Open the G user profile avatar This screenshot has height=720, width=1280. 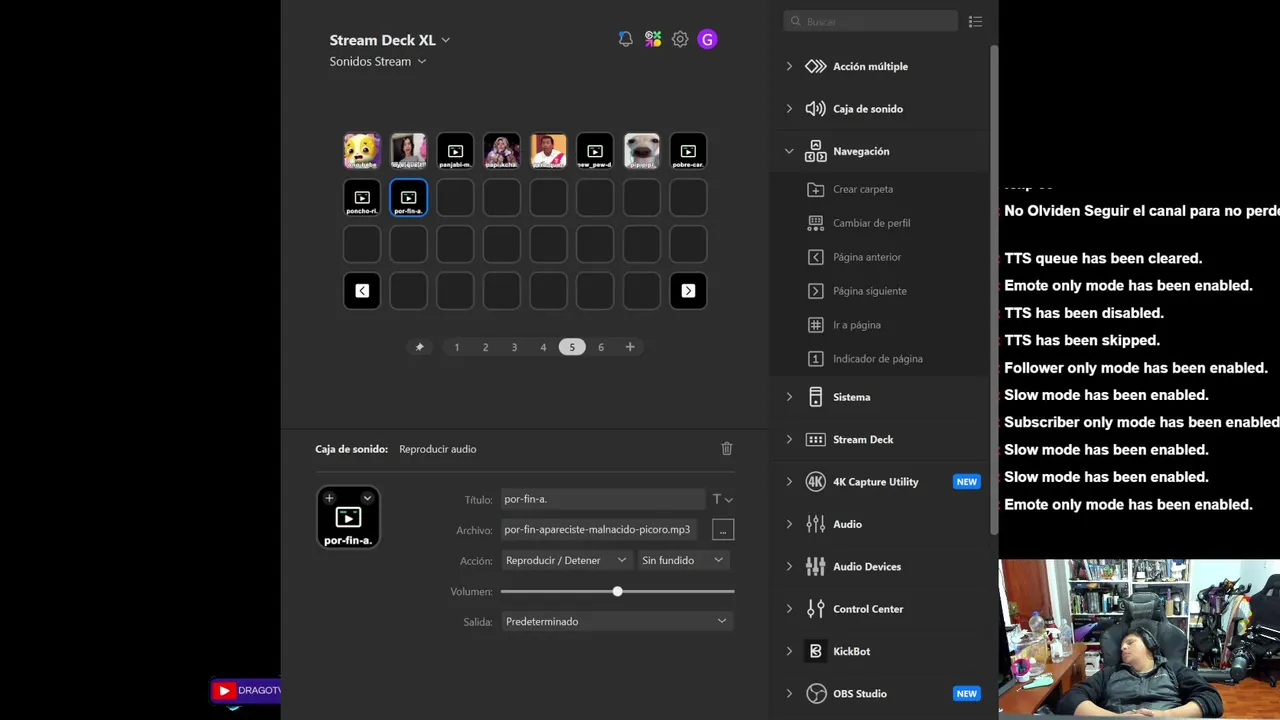[x=707, y=39]
